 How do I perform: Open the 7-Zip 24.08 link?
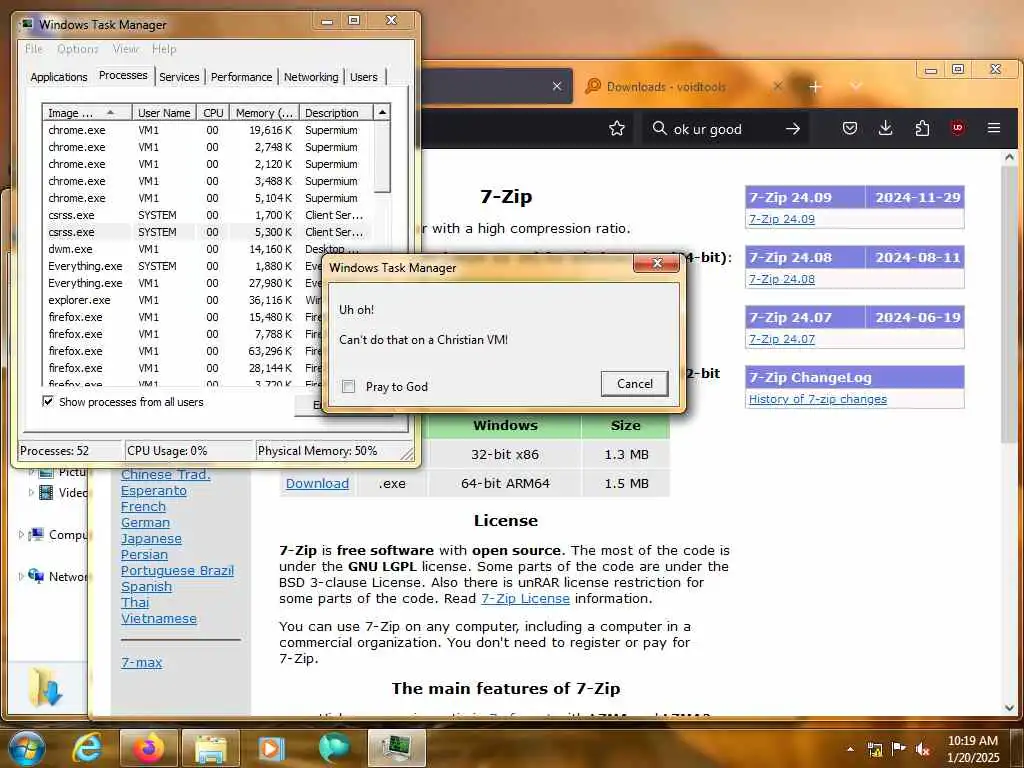782,279
